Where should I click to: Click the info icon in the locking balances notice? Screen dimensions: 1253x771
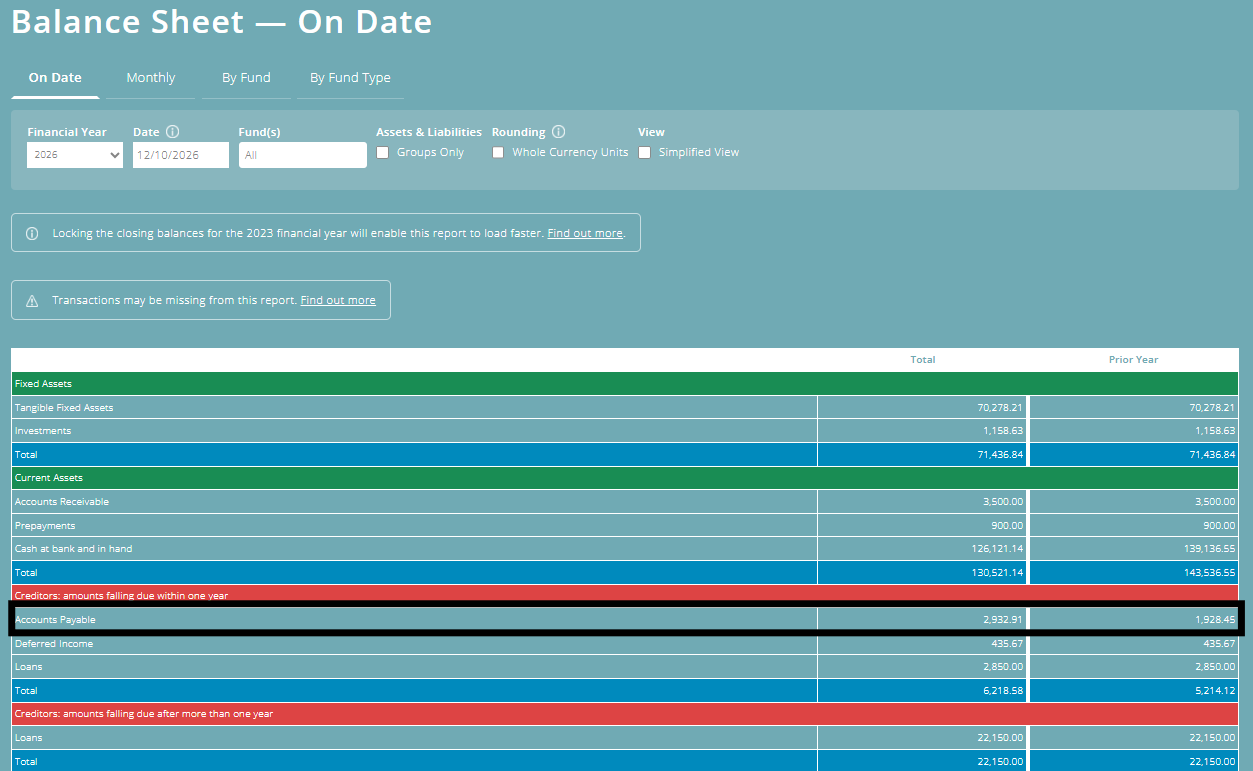(32, 233)
